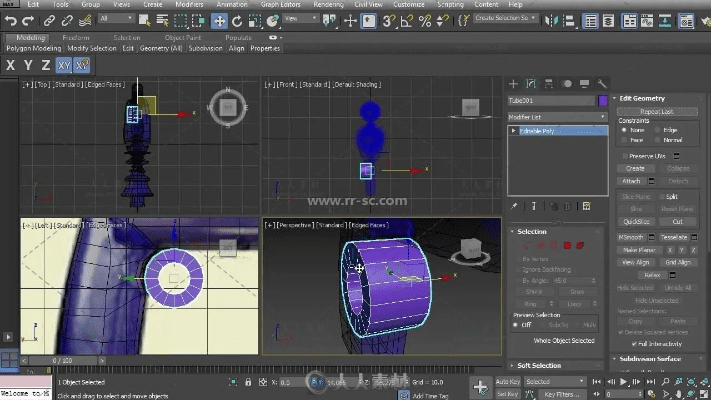Screen dimensions: 711x400
Task: Open the Modify tab in command panel
Action: (x=532, y=84)
